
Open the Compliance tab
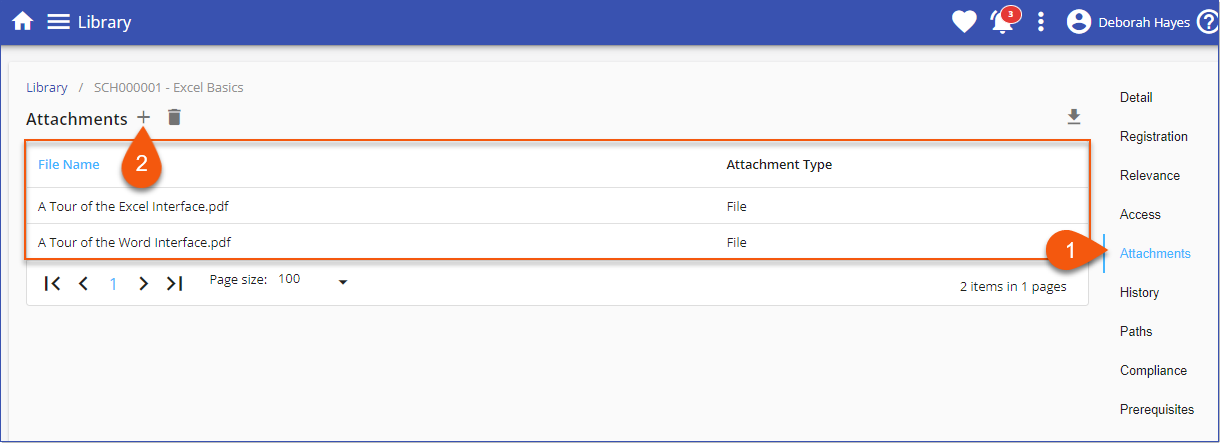click(1153, 370)
